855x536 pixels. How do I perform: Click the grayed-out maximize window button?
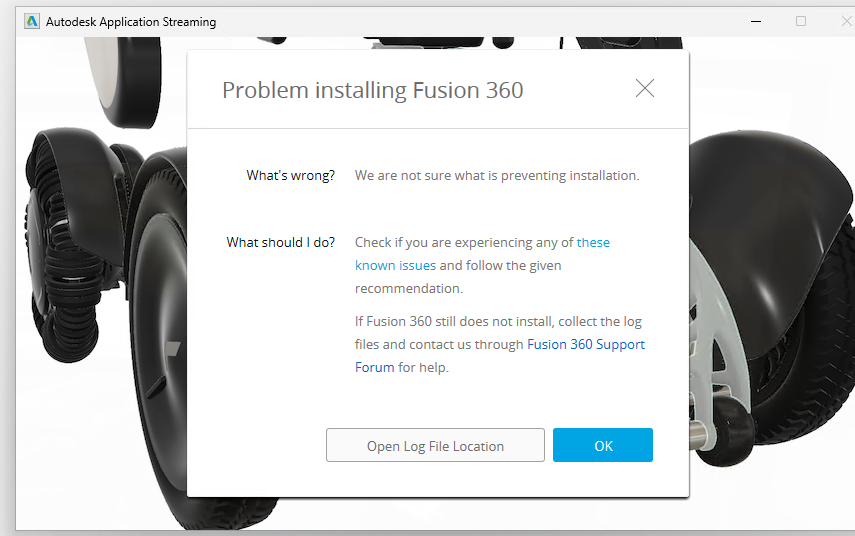click(801, 21)
